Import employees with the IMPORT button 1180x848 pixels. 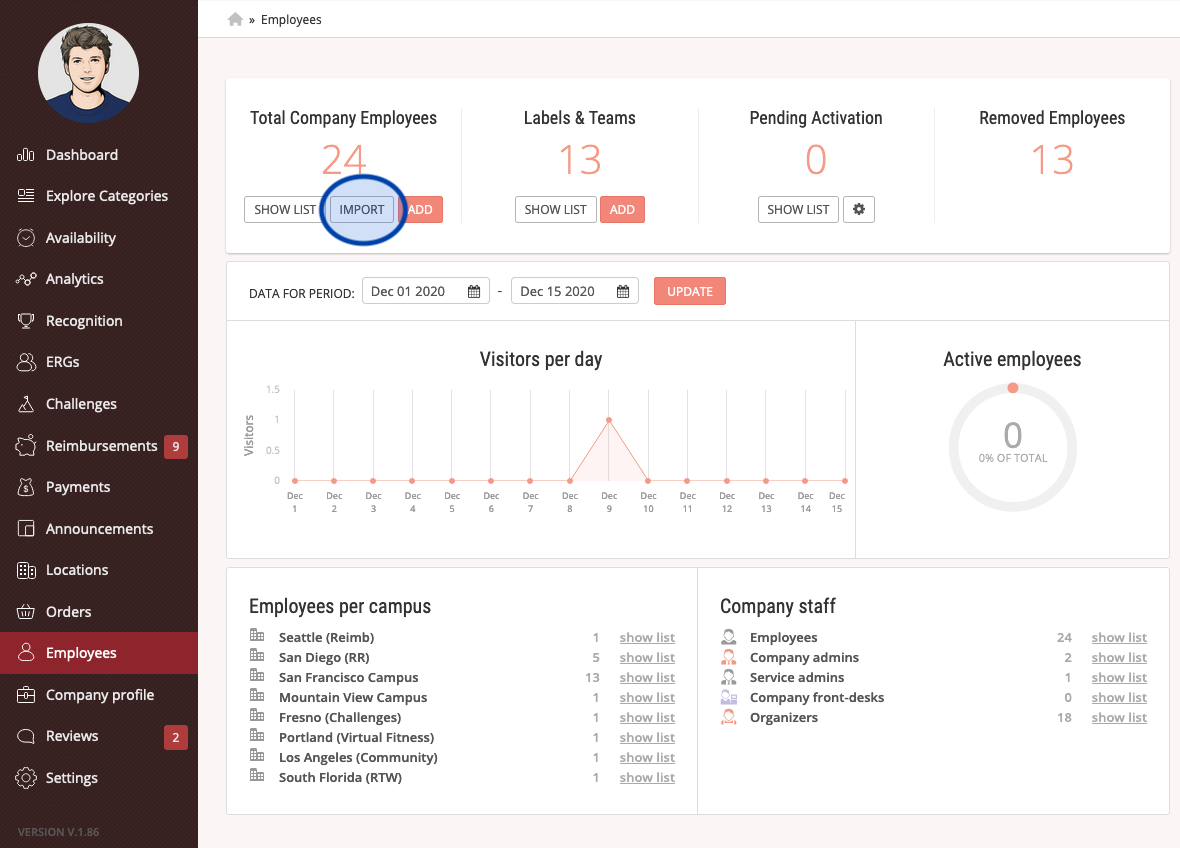[362, 209]
